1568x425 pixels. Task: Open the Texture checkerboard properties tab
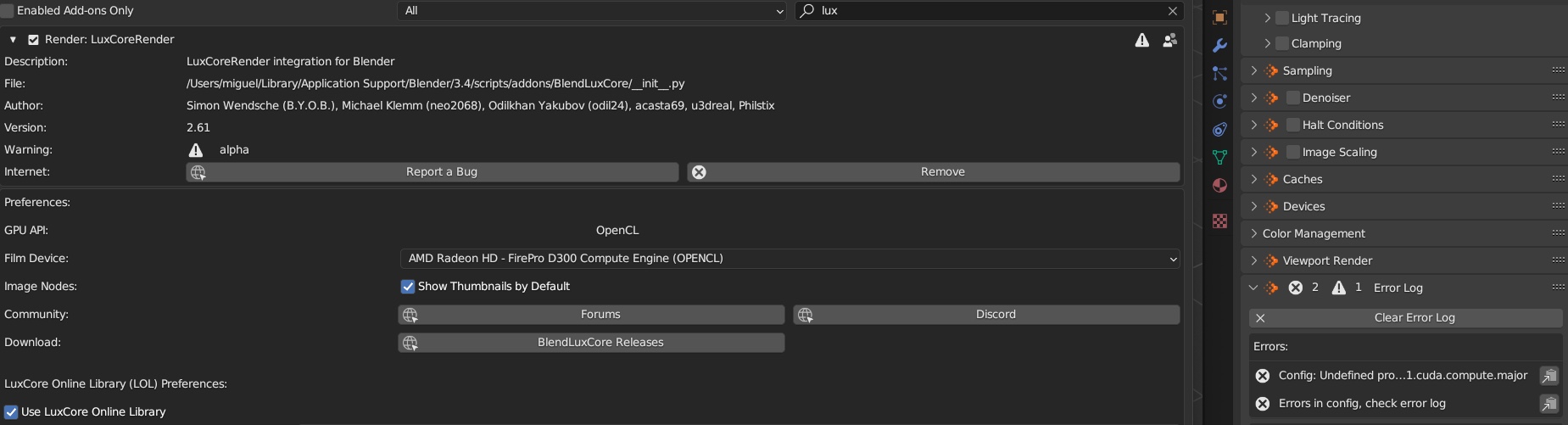(1219, 221)
